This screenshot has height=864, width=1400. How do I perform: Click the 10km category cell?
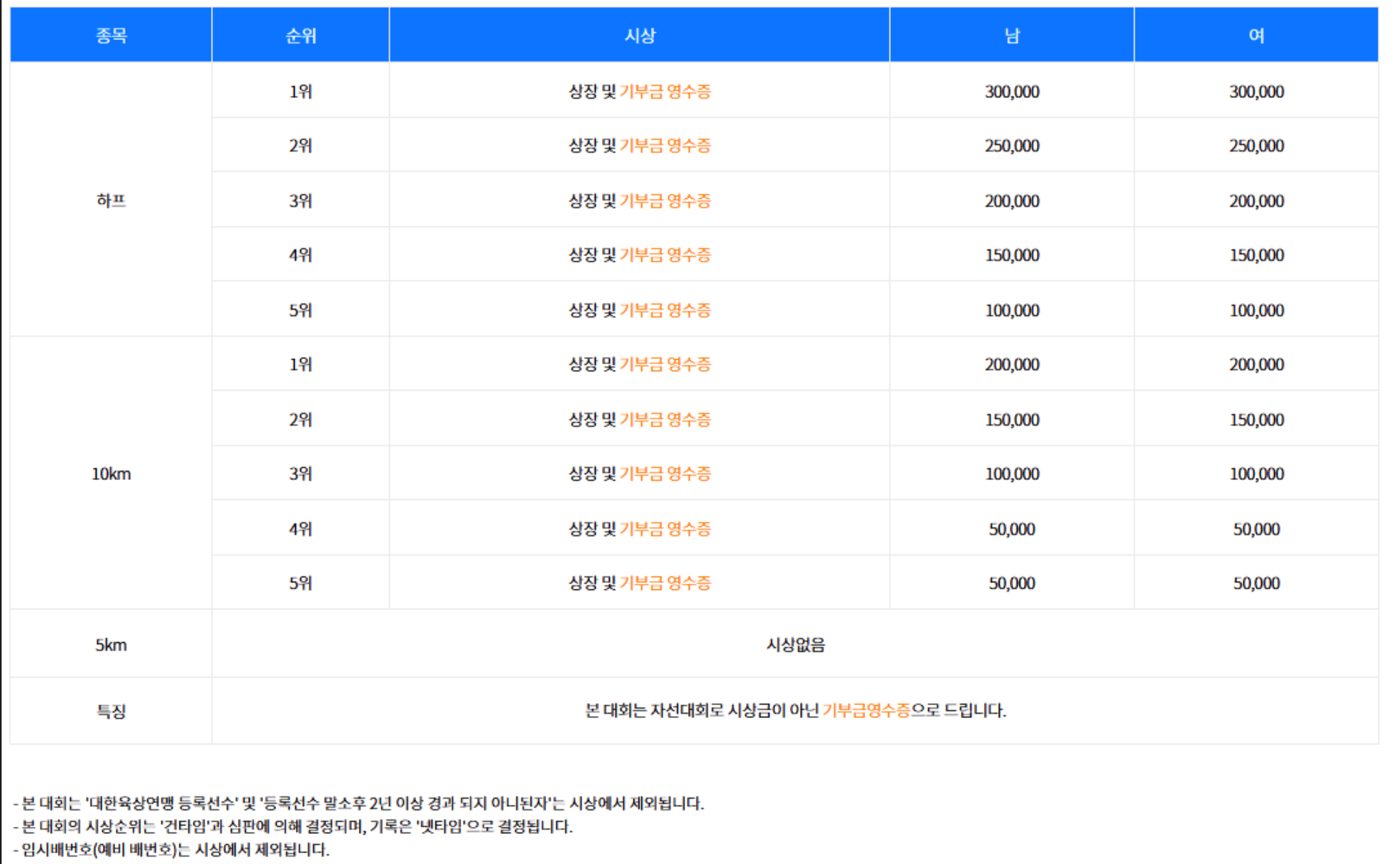coord(111,473)
